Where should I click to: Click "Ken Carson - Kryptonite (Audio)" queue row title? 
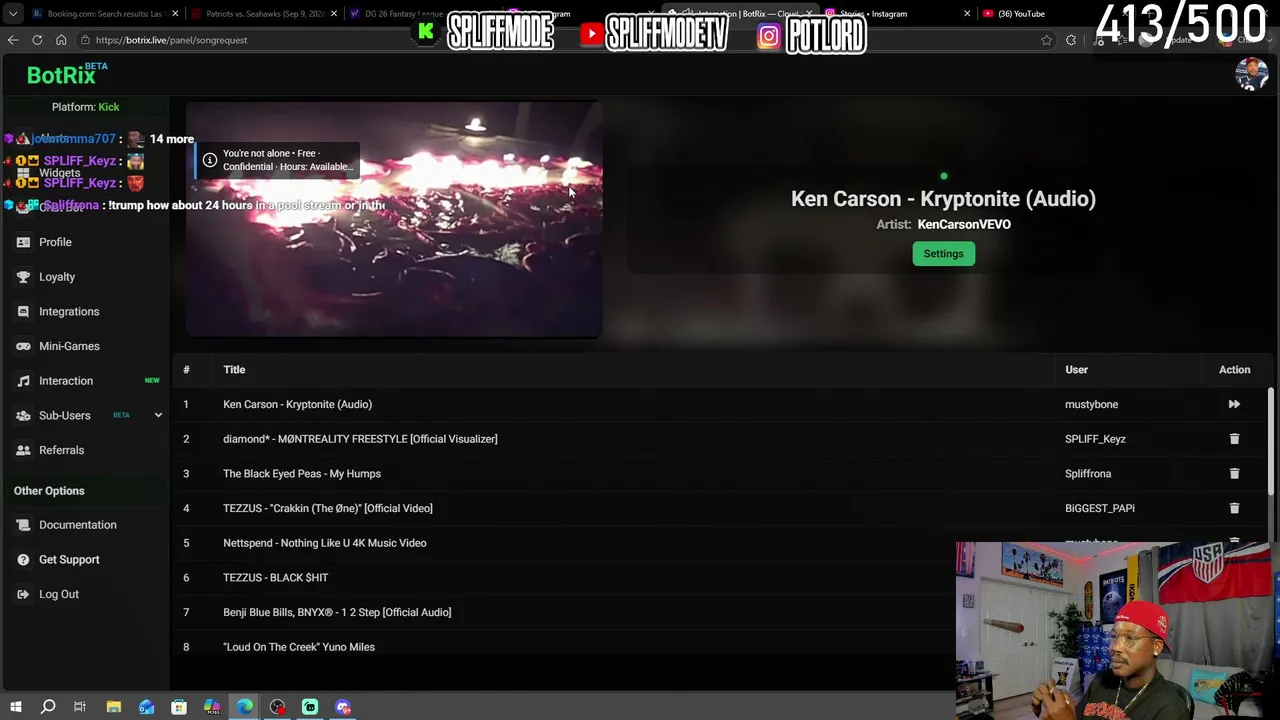click(297, 404)
